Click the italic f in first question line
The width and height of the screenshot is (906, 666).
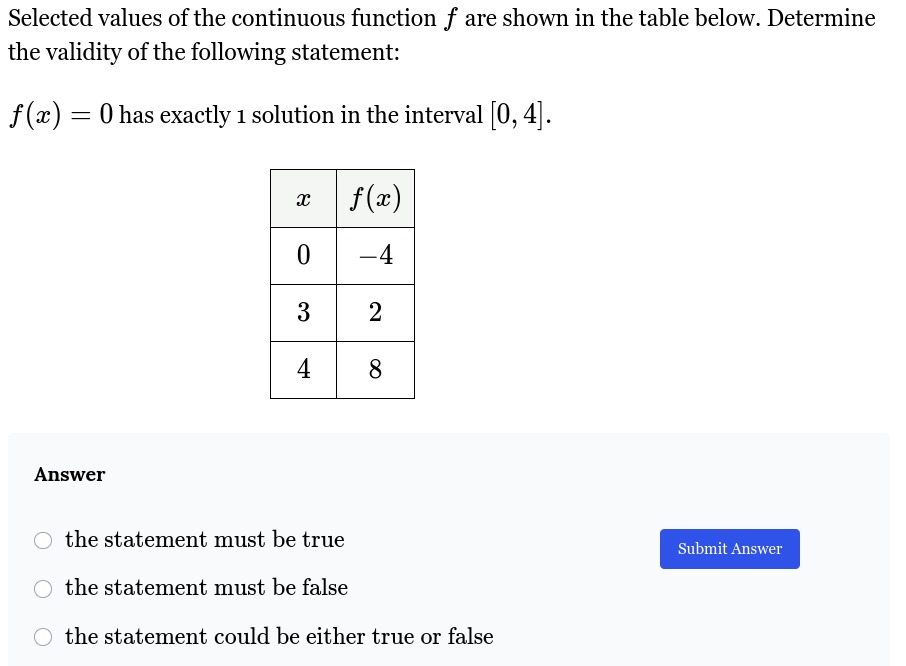click(x=450, y=18)
